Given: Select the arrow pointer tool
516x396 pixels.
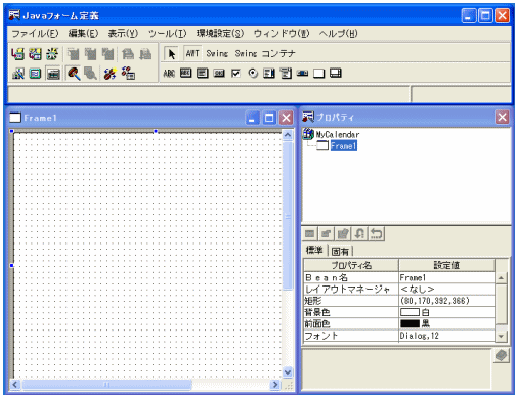Looking at the screenshot, I should (172, 53).
